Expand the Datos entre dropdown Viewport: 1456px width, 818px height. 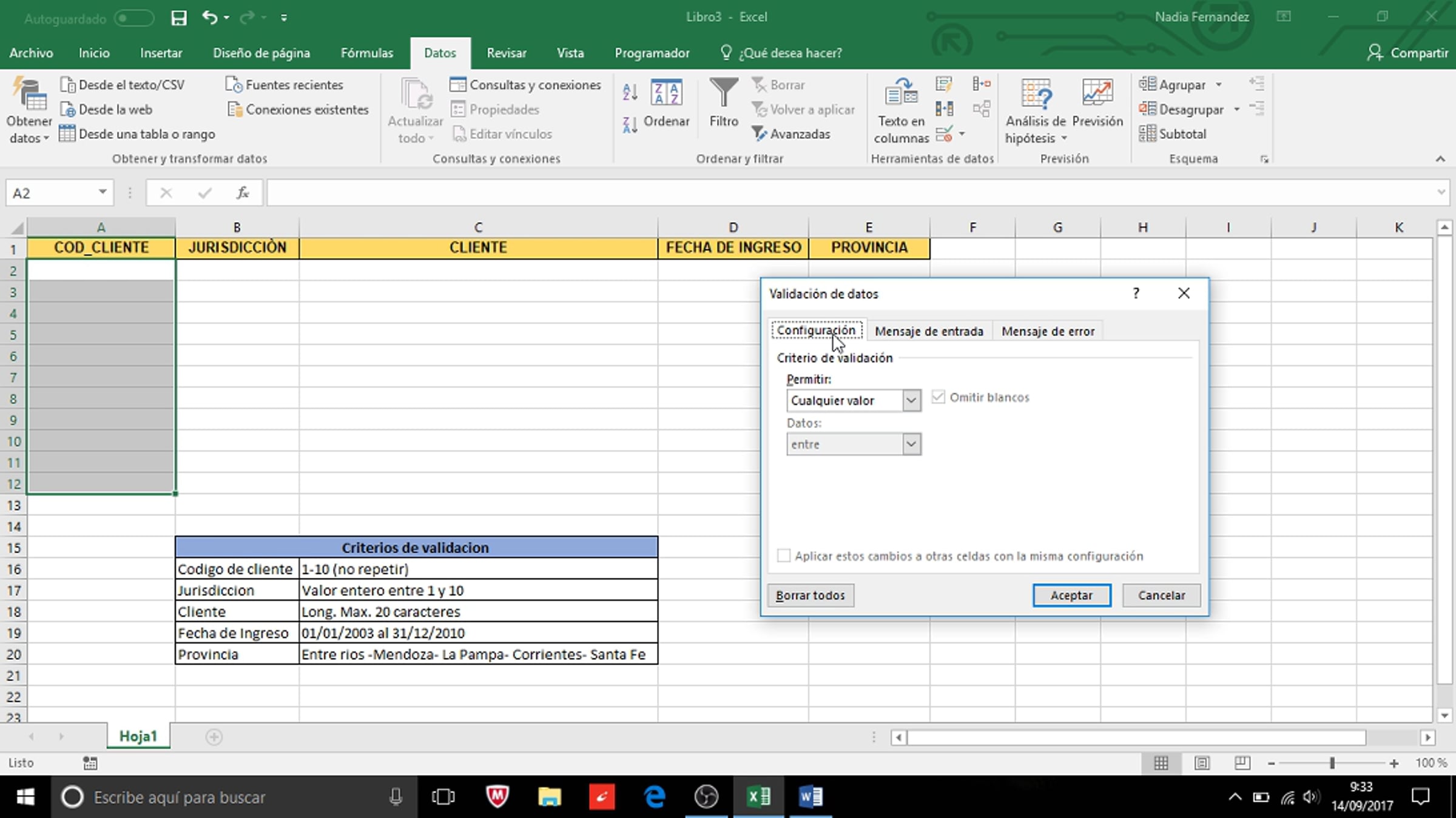point(911,444)
